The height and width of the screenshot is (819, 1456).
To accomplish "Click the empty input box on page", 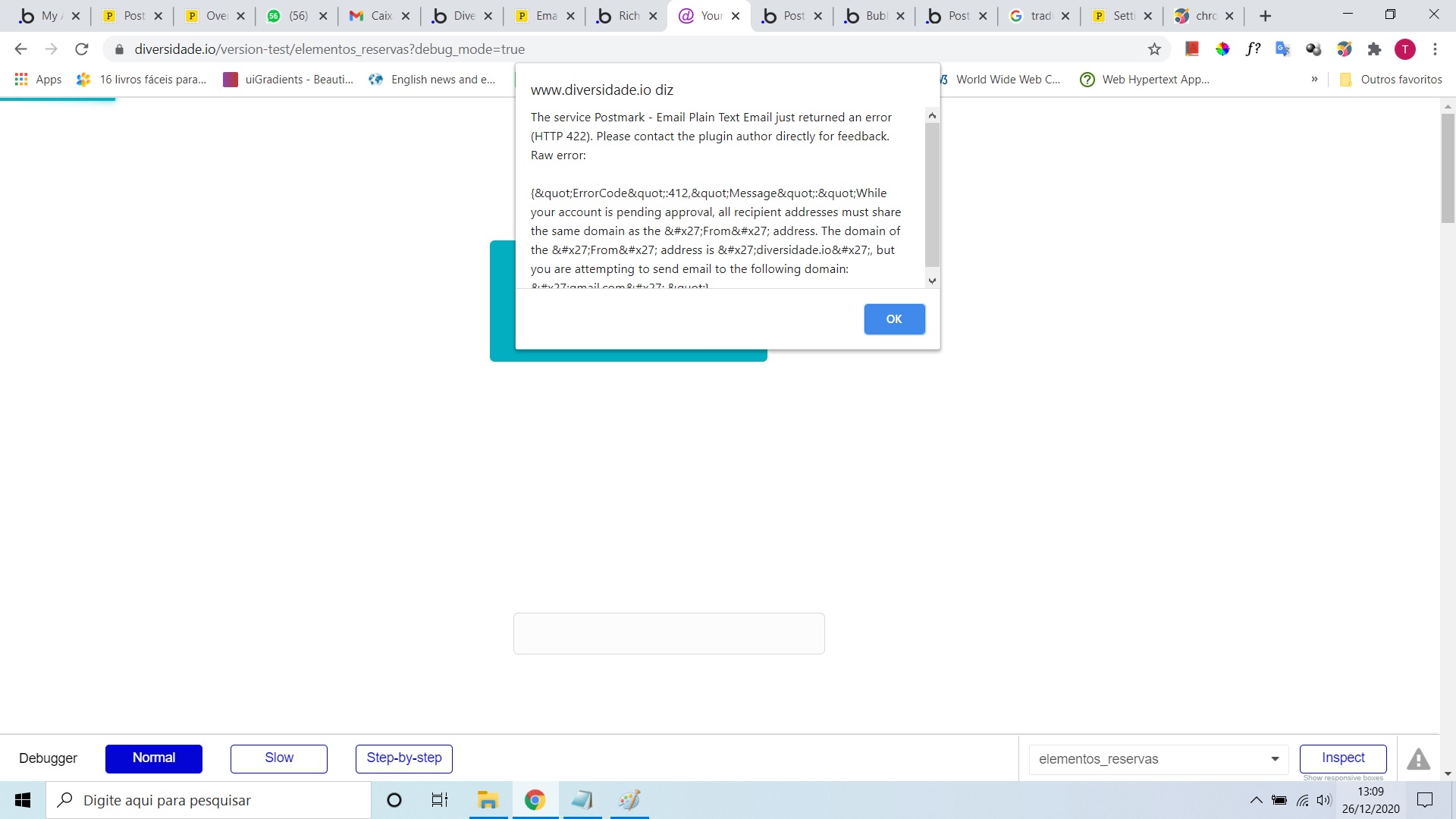I will 669,634.
